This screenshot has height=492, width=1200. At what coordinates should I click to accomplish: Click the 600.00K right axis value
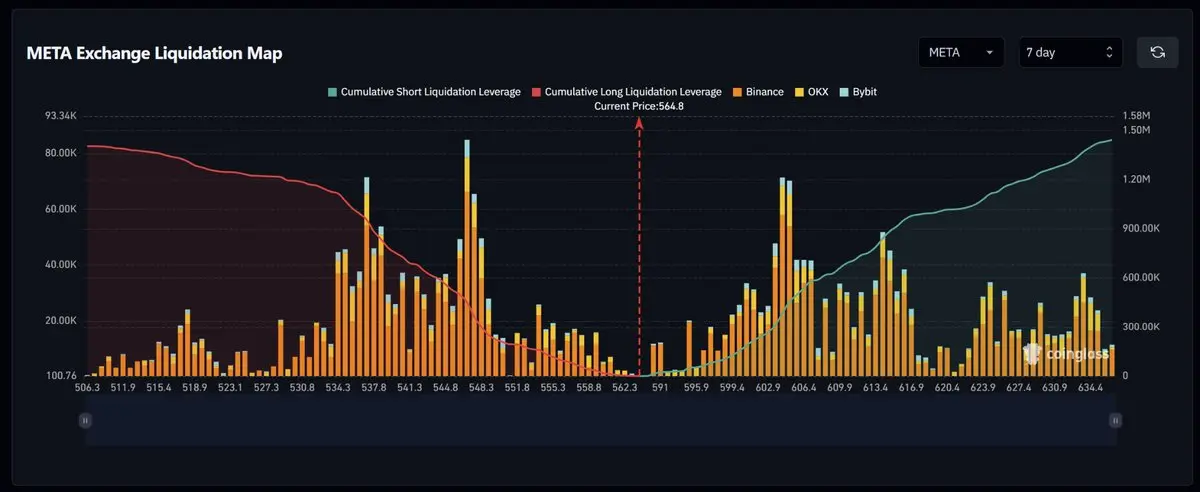pos(1140,277)
